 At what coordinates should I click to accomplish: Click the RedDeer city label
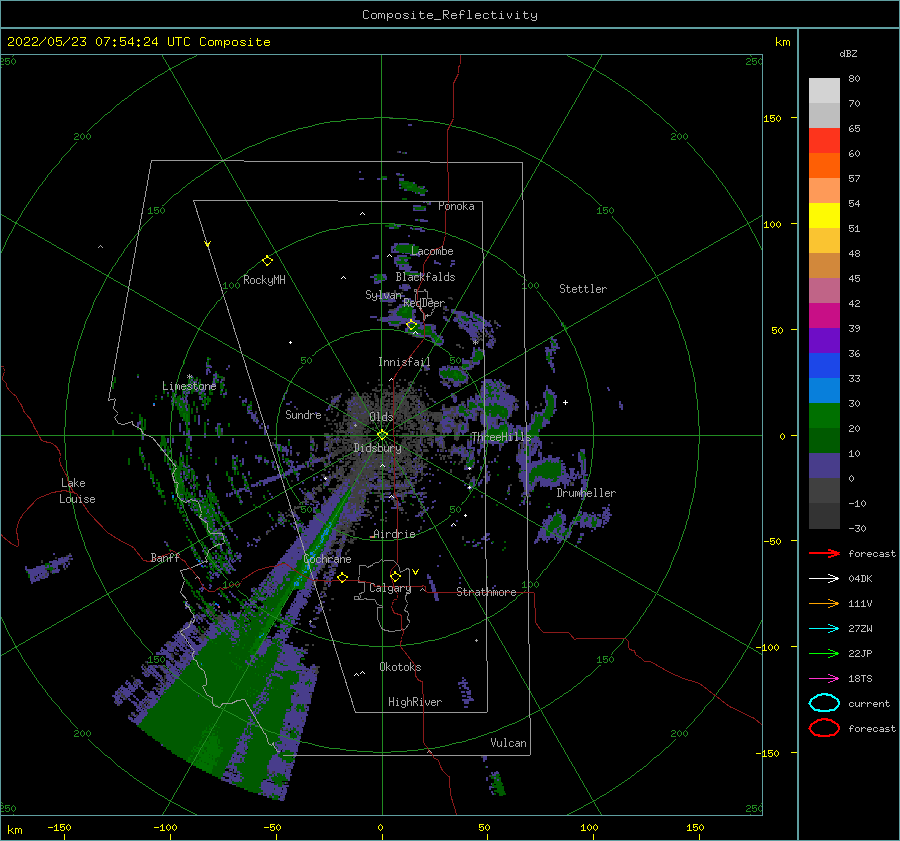point(424,303)
